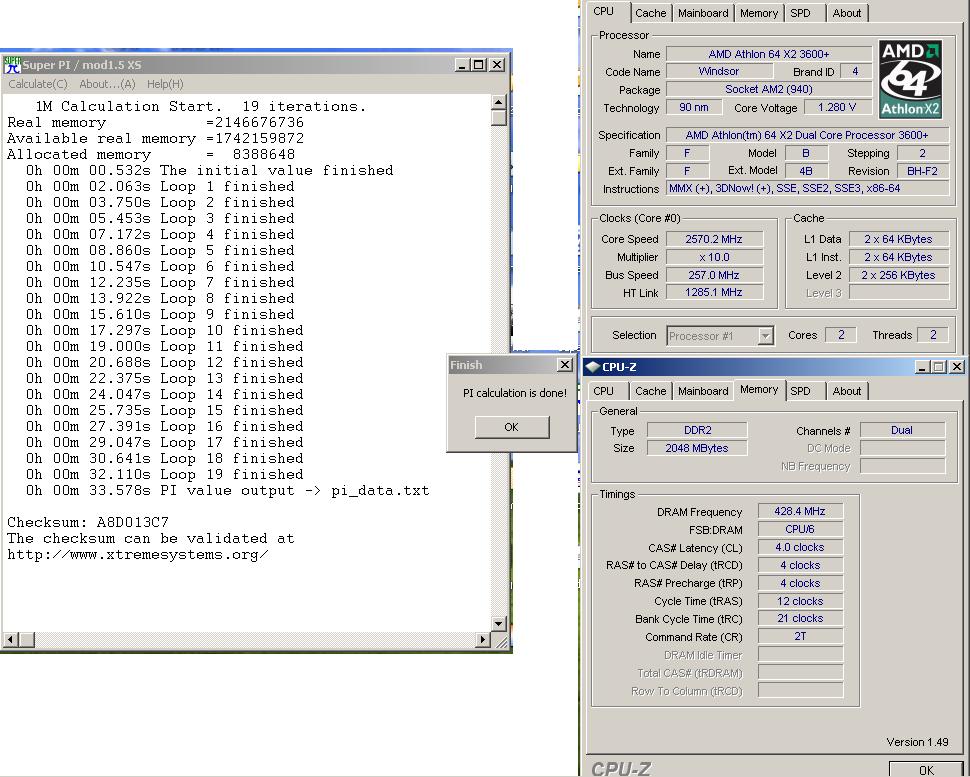Open the About...(A) menu
Screen dimensions: 970x777
tap(107, 84)
